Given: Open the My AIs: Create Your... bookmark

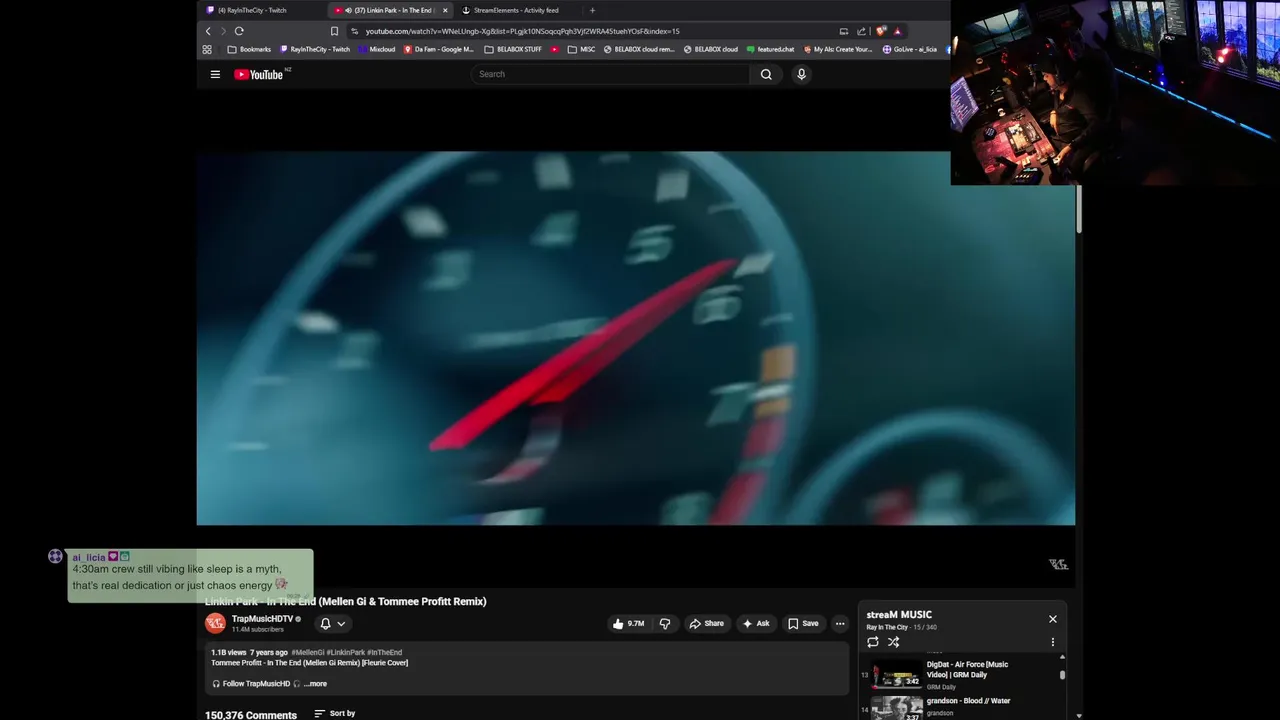Looking at the screenshot, I should [837, 49].
